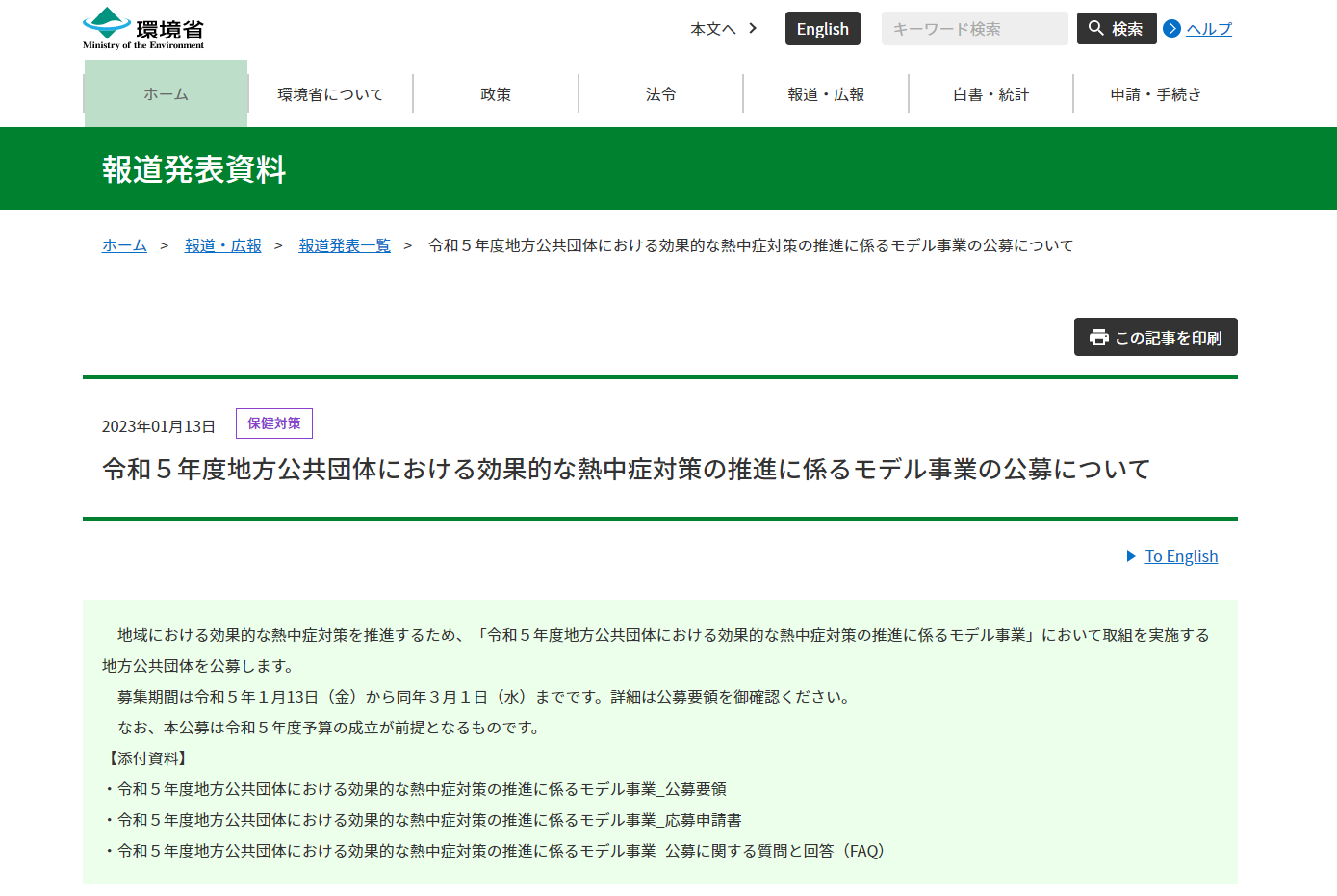This screenshot has width=1337, height=896.
Task: Go to 報道・広報 in the navigation bar
Action: (826, 94)
